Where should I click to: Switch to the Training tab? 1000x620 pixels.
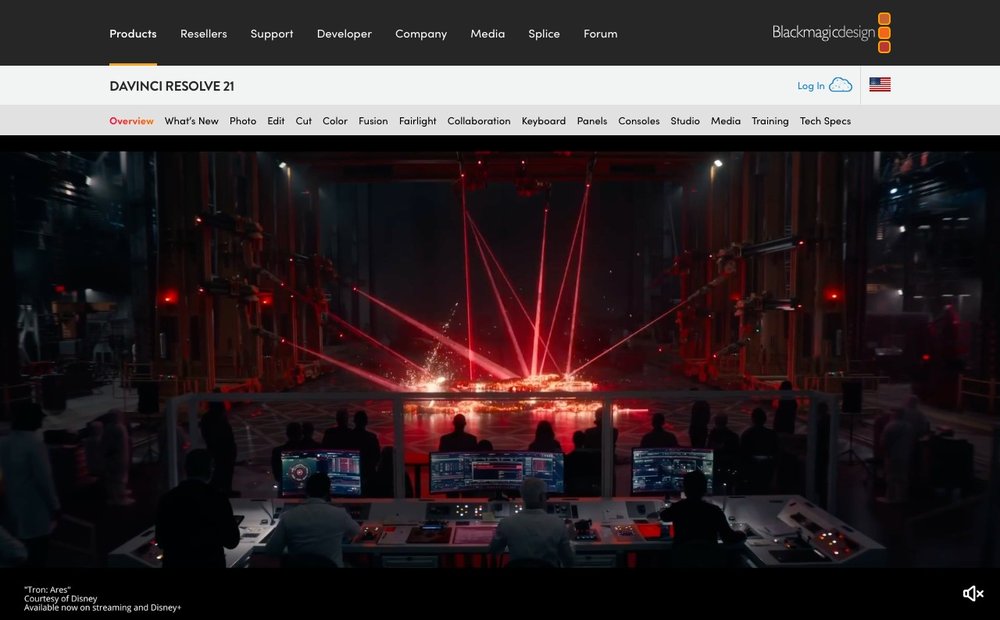(x=770, y=121)
